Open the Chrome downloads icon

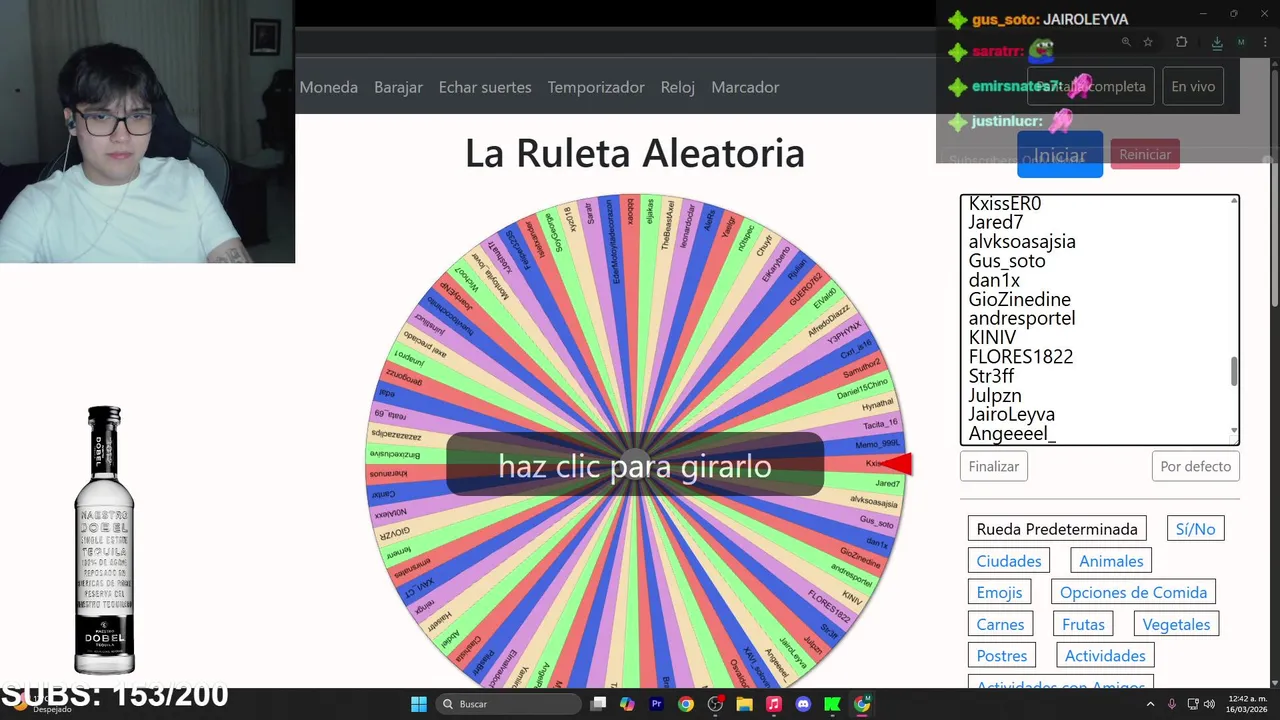(1217, 42)
